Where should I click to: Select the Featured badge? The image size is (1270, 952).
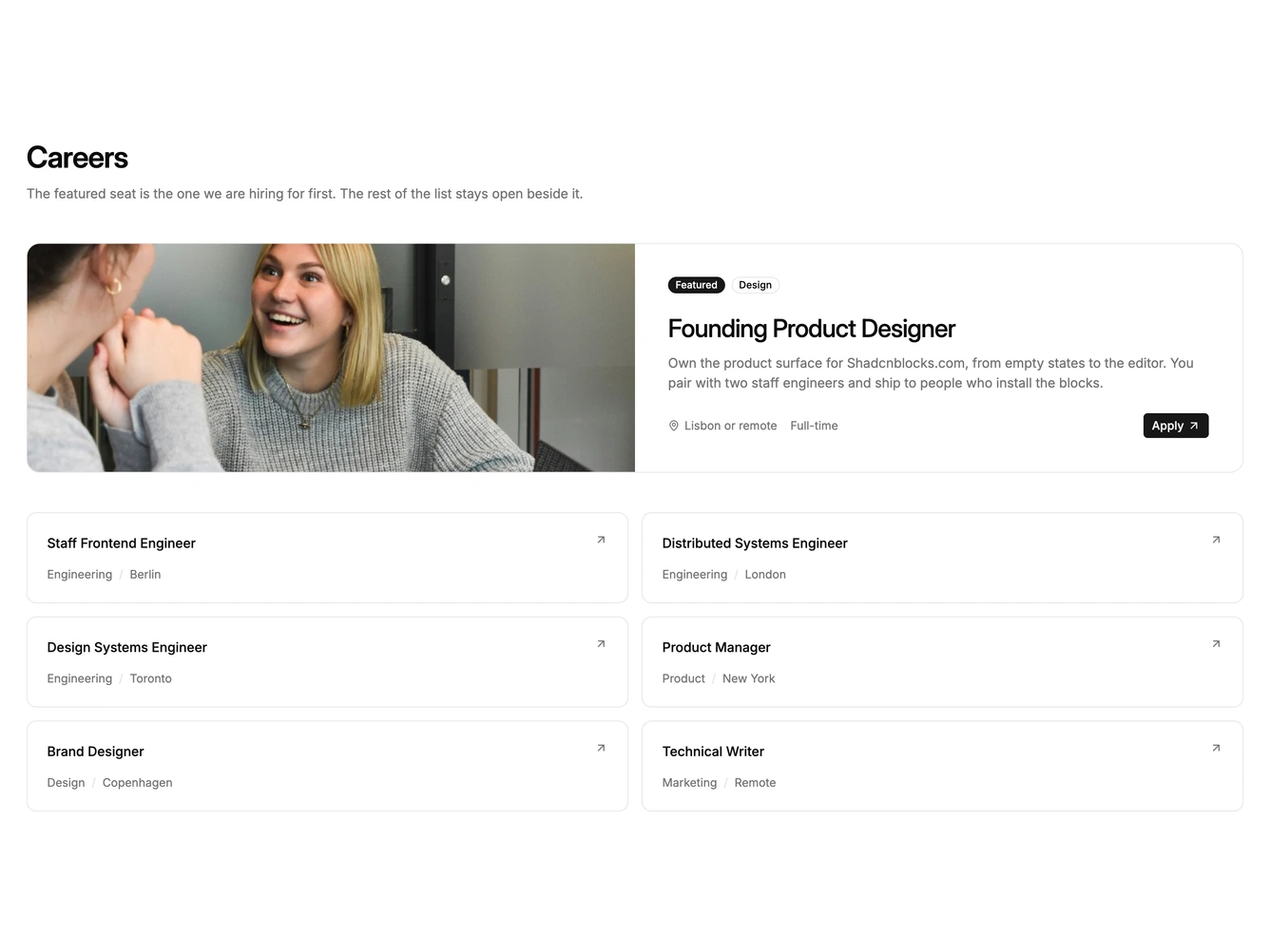[x=697, y=285]
